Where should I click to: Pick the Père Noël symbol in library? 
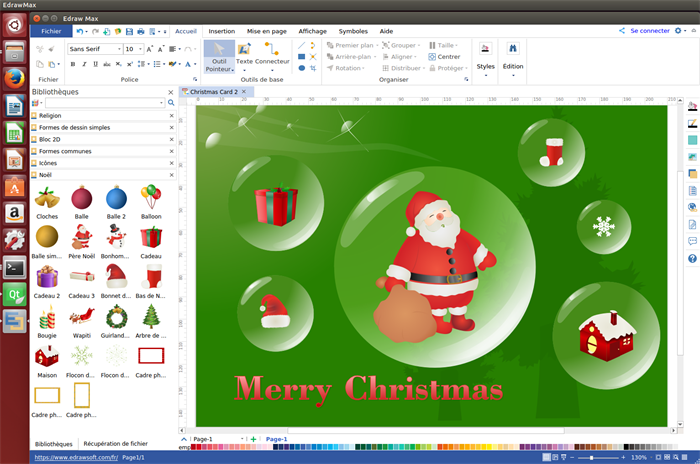click(x=82, y=242)
